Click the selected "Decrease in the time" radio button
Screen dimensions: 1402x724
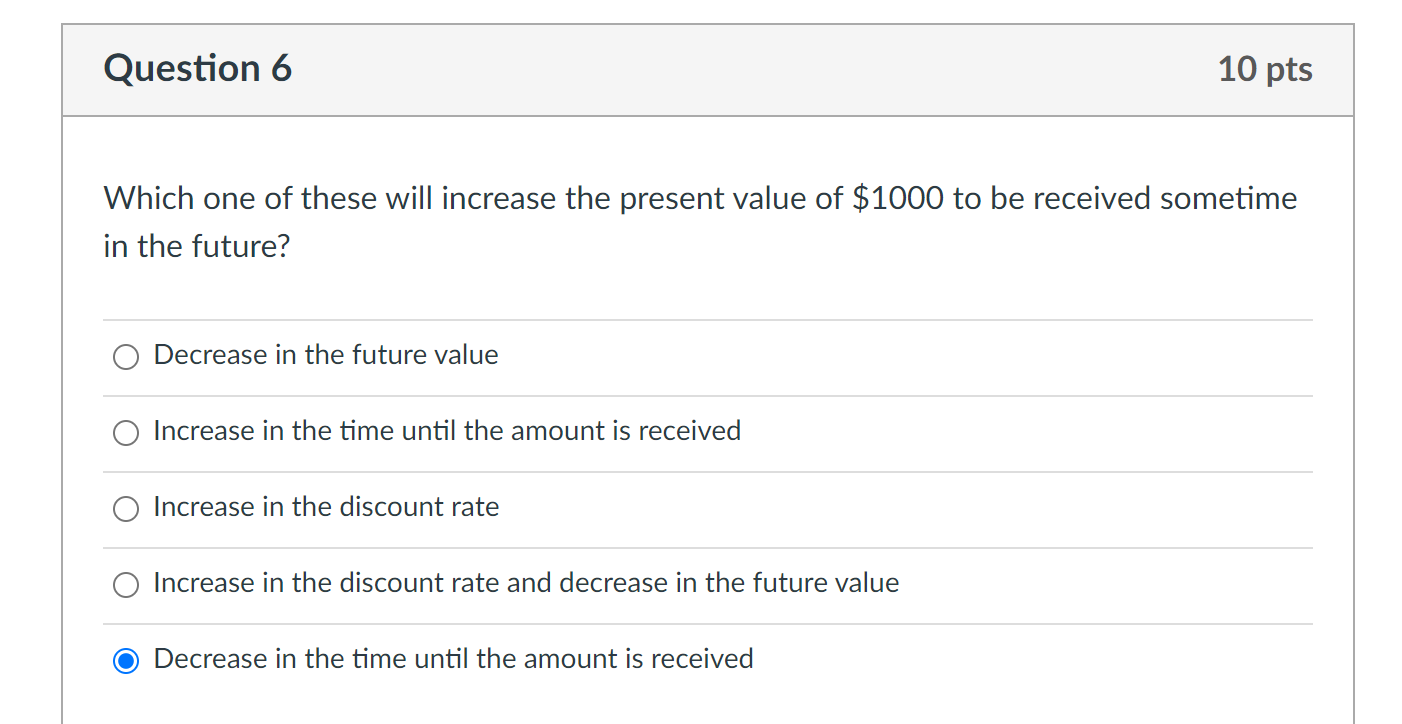[126, 661]
